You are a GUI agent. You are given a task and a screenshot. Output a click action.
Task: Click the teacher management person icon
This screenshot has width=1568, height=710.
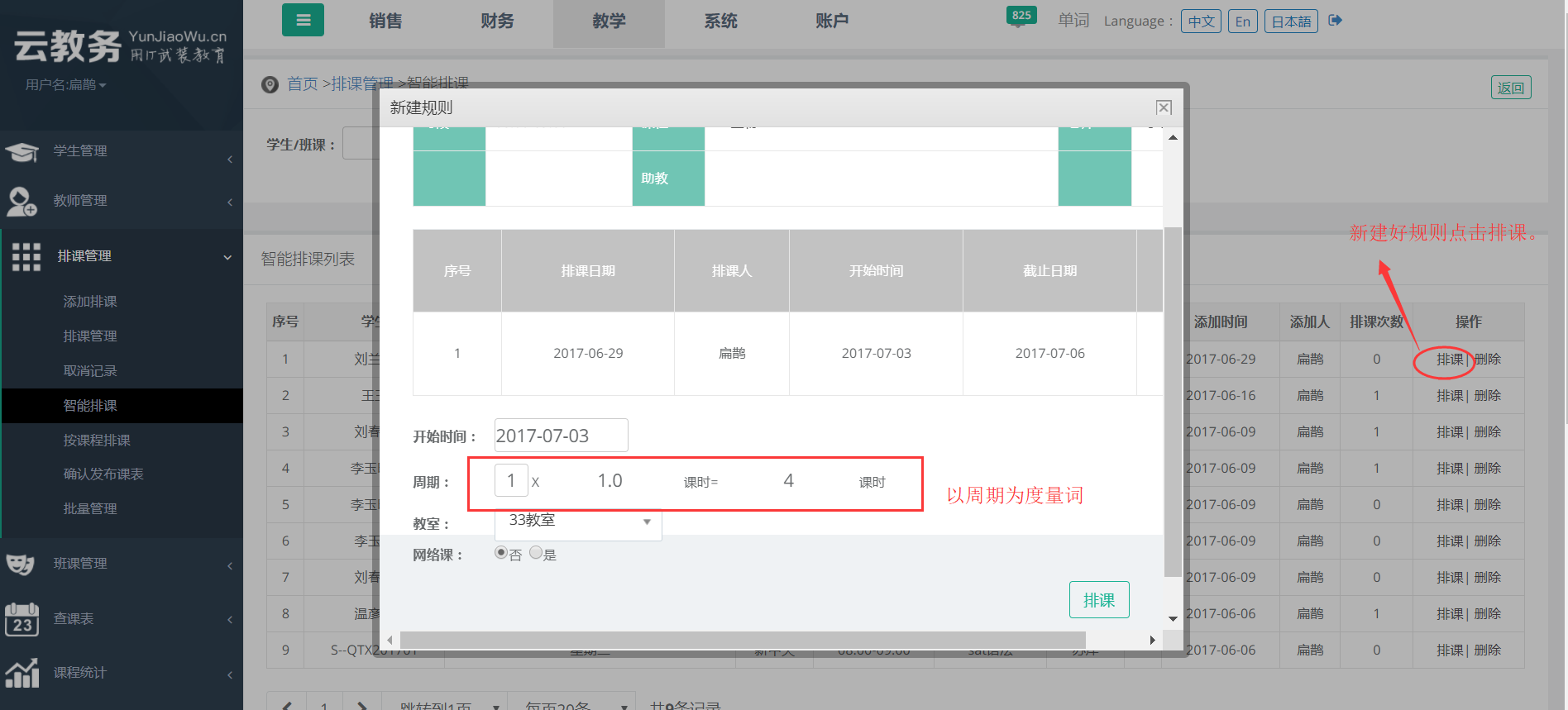click(22, 202)
